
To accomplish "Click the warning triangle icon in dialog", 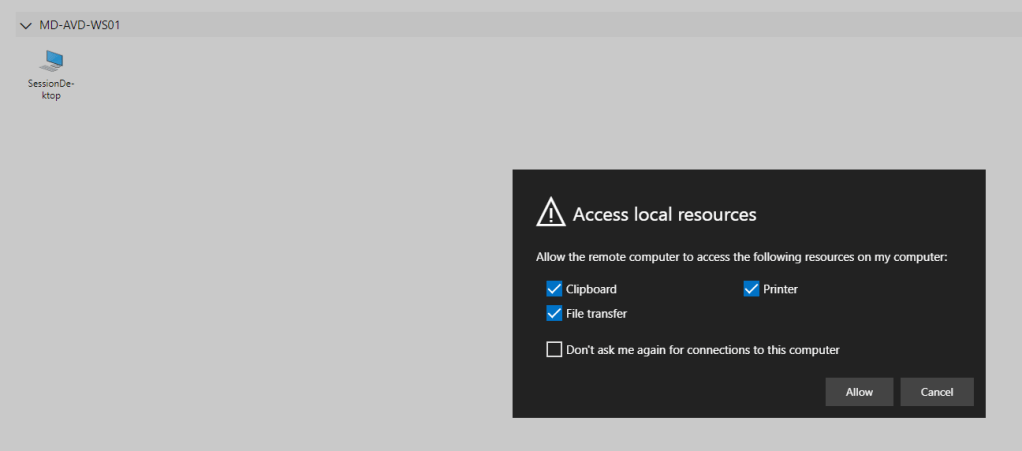I will pyautogui.click(x=551, y=212).
